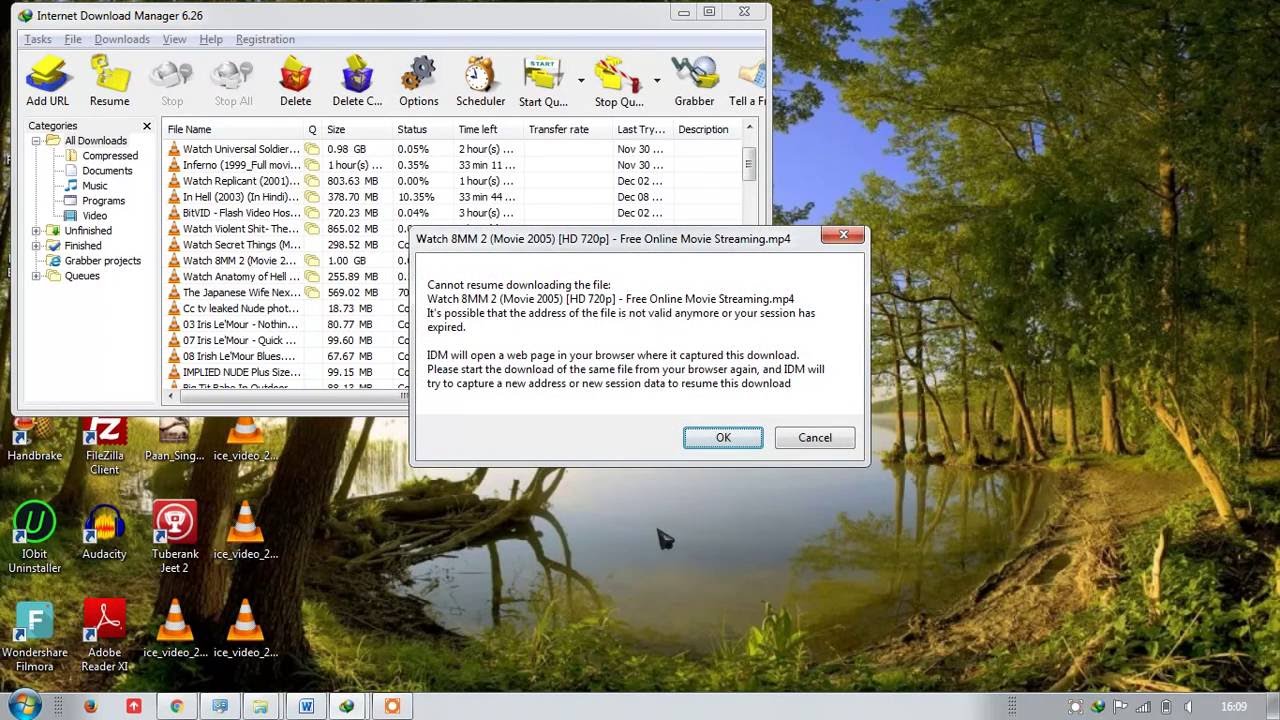The width and height of the screenshot is (1280, 720).
Task: Select the Documents category
Action: [107, 171]
